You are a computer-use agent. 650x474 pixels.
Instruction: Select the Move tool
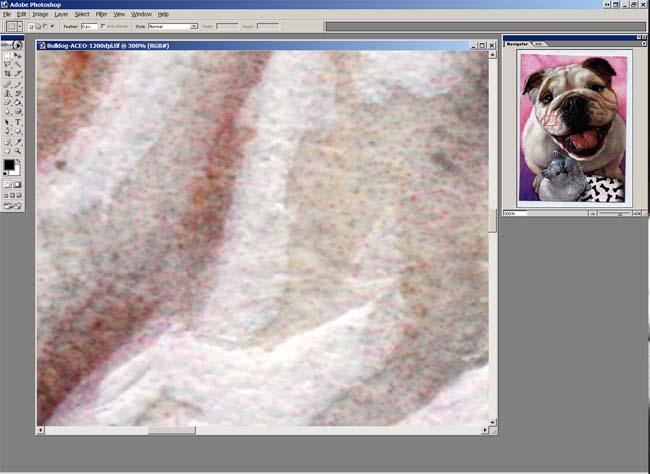pyautogui.click(x=18, y=57)
